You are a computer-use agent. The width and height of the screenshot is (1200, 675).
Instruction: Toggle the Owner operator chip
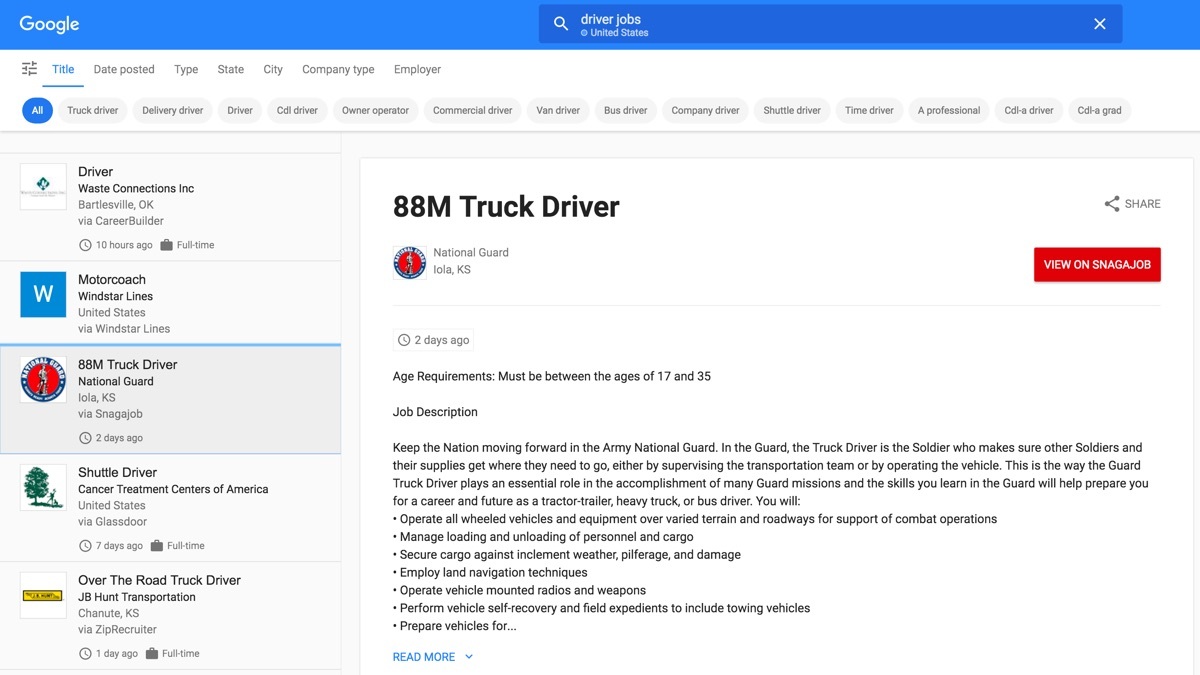375,110
